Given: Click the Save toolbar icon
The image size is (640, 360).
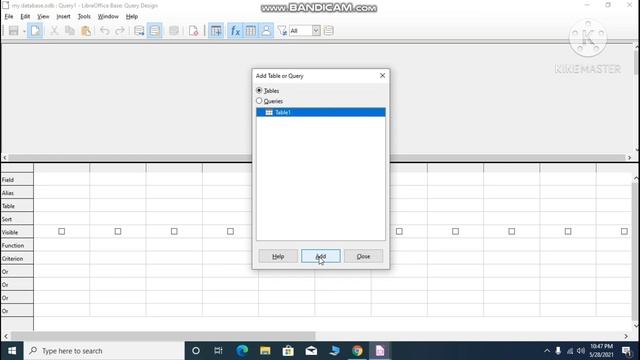Looking at the screenshot, I should [x=13, y=31].
